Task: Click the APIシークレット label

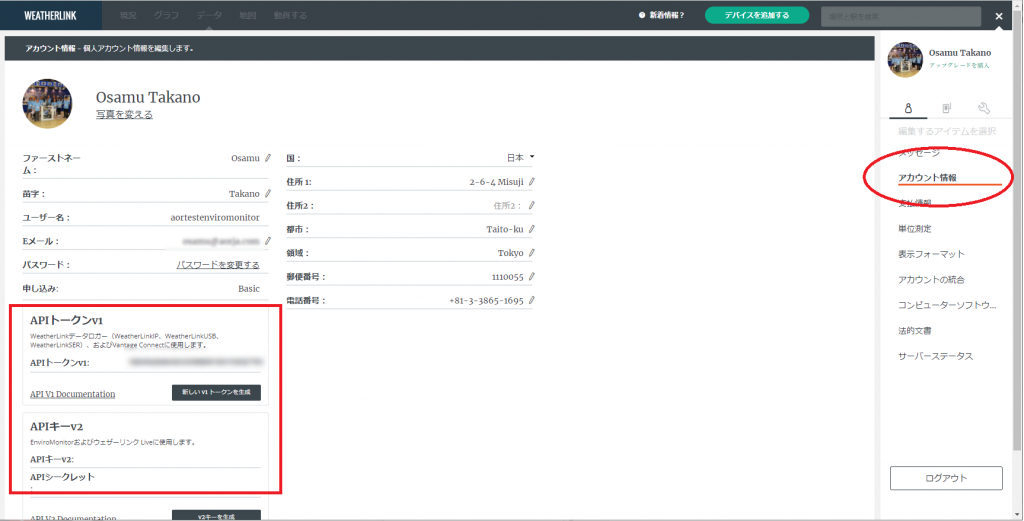Action: click(62, 477)
